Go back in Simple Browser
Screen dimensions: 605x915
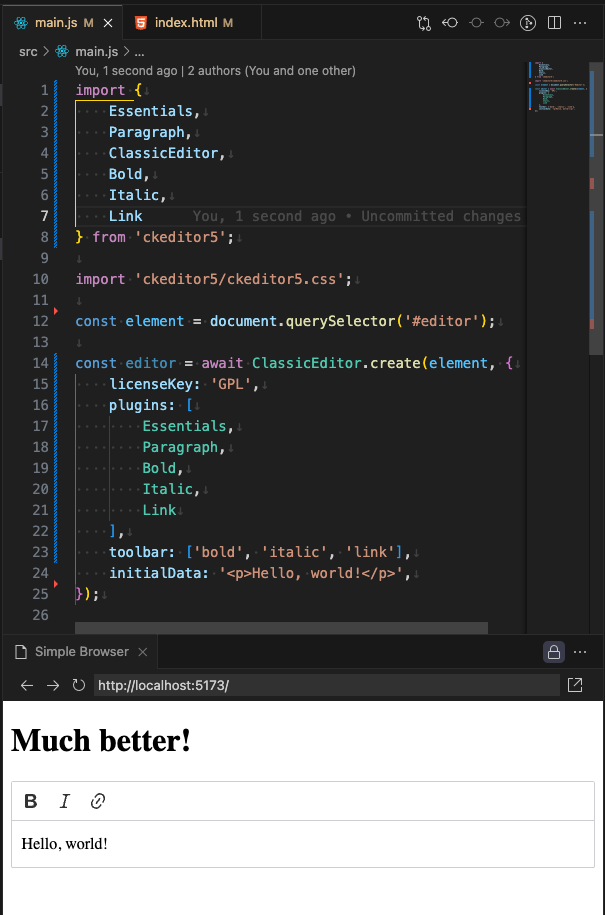pyautogui.click(x=27, y=685)
